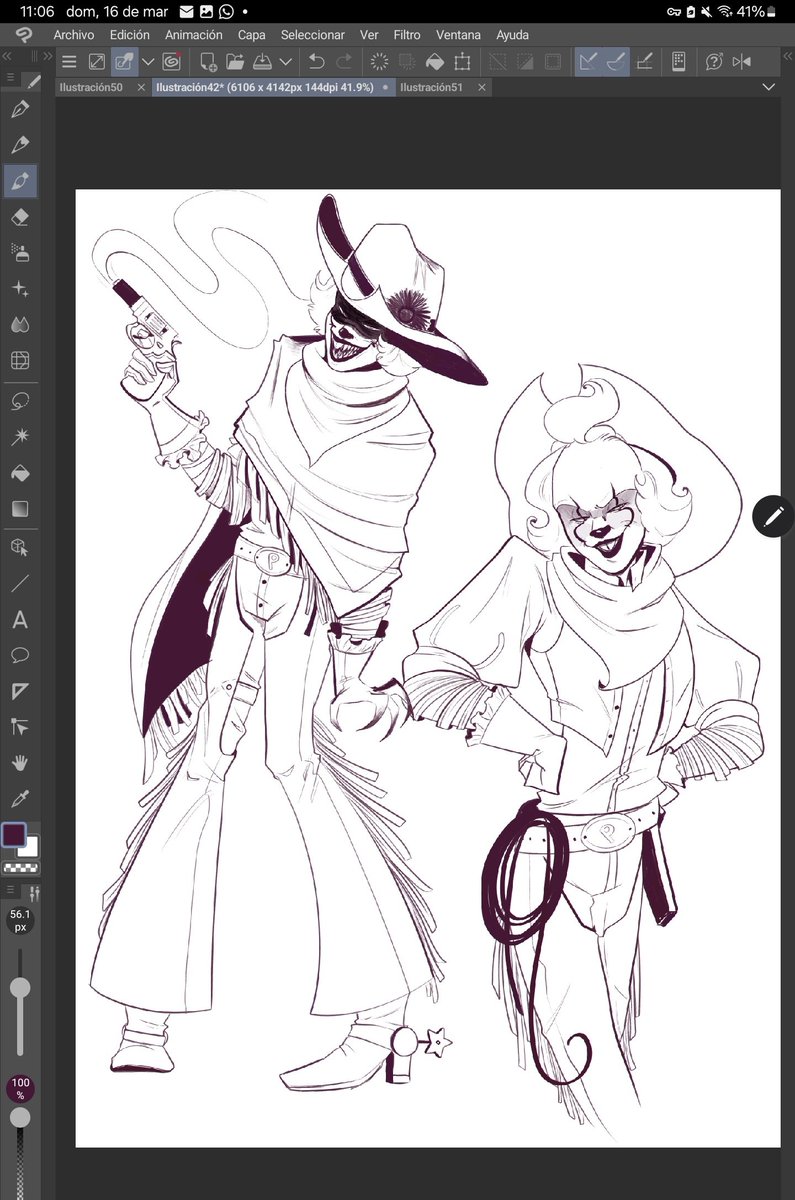
Task: Select the Operation object cube tool
Action: [20, 547]
